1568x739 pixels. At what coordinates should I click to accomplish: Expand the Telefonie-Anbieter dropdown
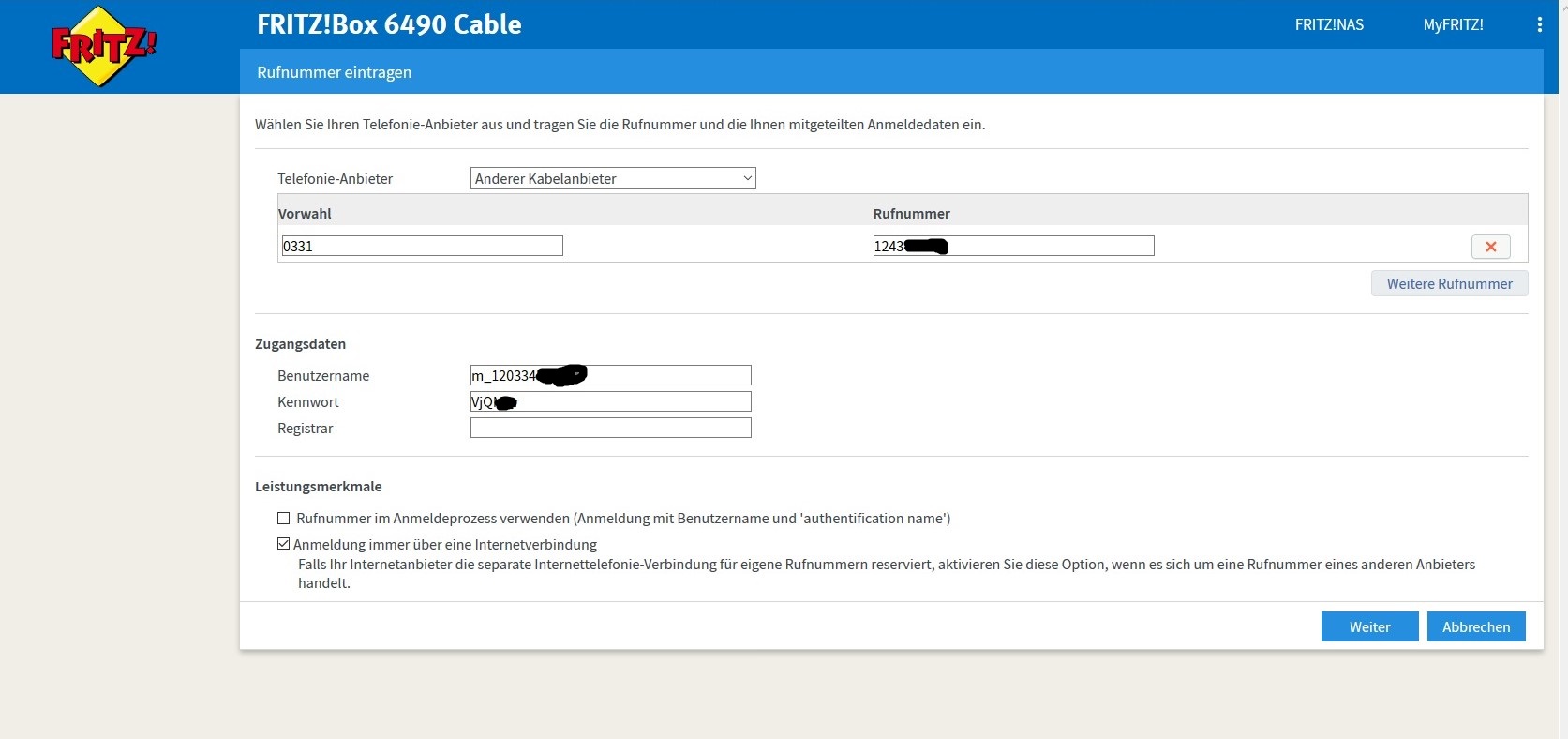click(x=612, y=178)
